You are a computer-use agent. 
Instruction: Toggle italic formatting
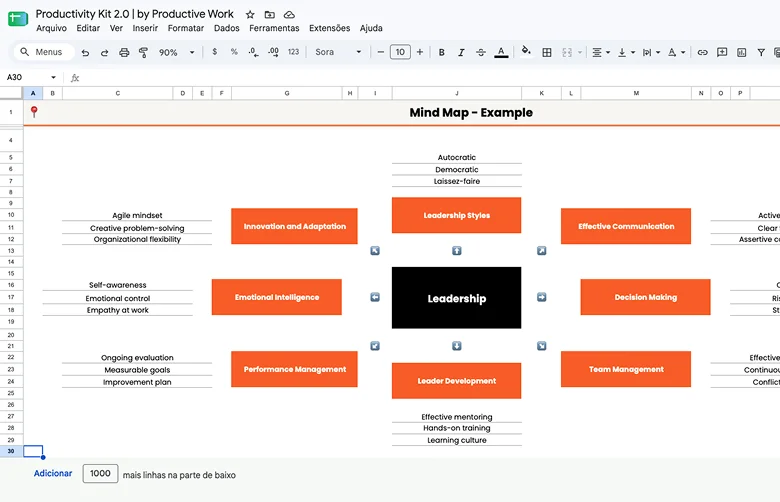461,52
